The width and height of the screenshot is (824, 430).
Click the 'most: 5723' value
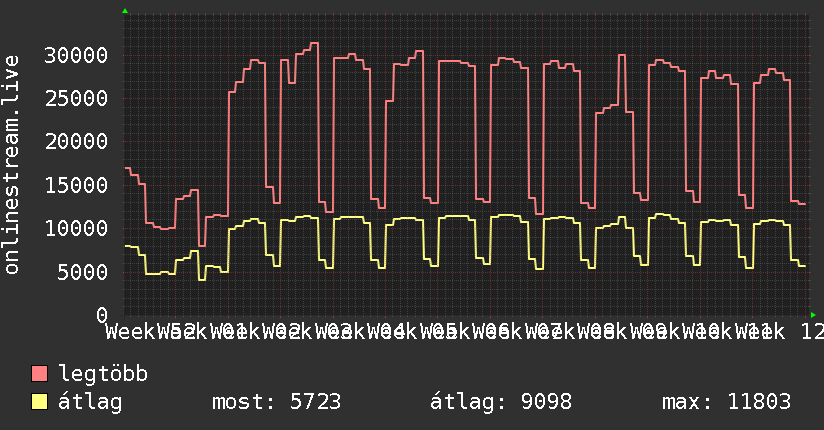pyautogui.click(x=276, y=402)
